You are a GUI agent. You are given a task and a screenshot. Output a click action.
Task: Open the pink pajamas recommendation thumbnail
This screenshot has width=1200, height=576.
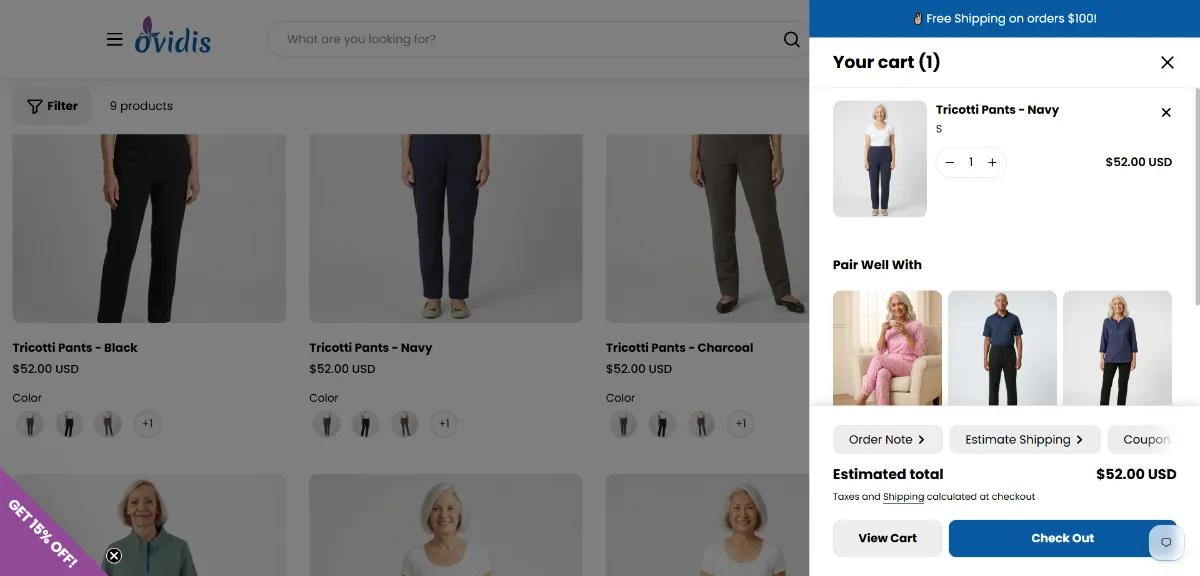(x=887, y=348)
